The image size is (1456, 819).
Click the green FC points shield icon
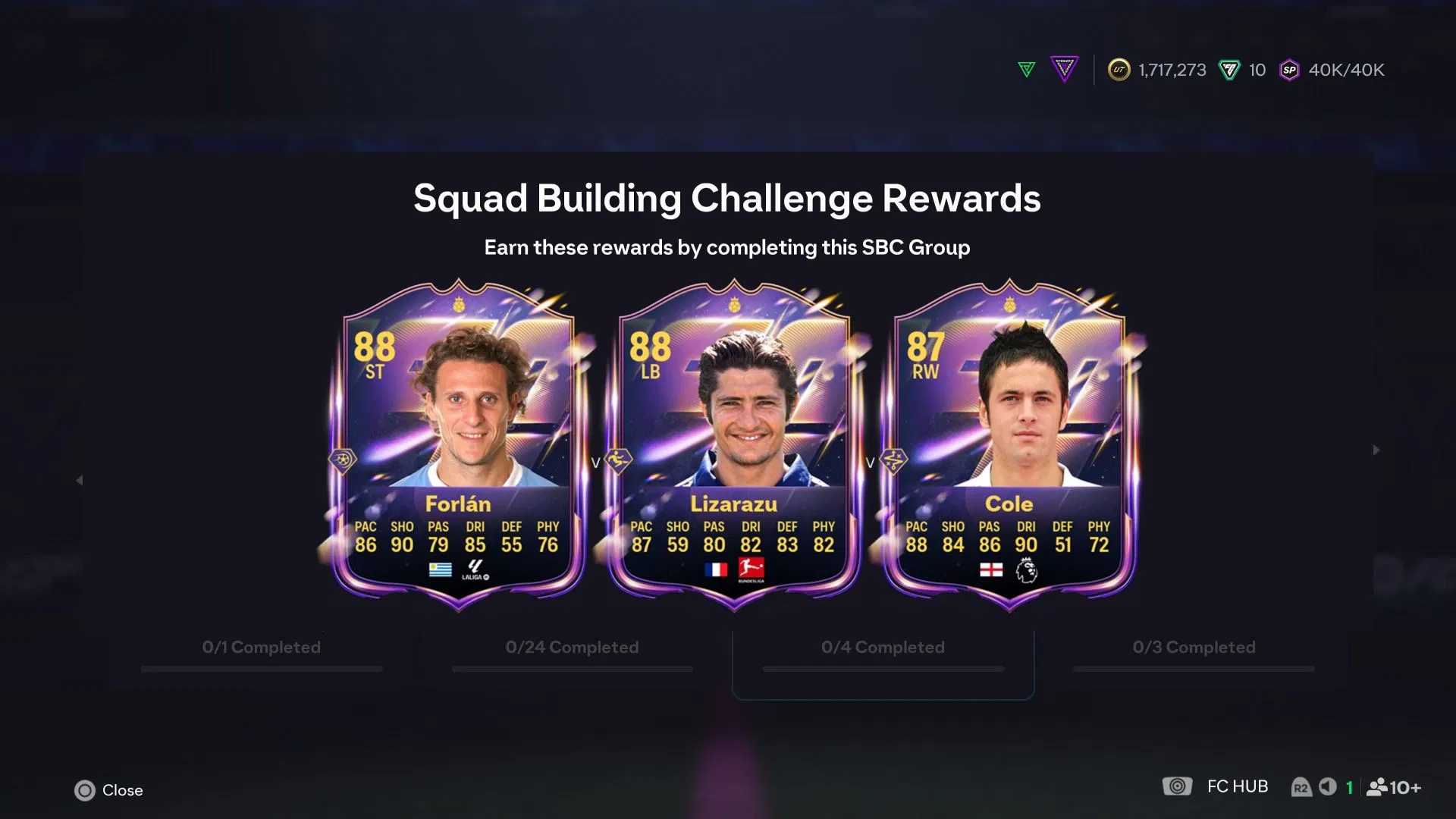[x=1229, y=70]
